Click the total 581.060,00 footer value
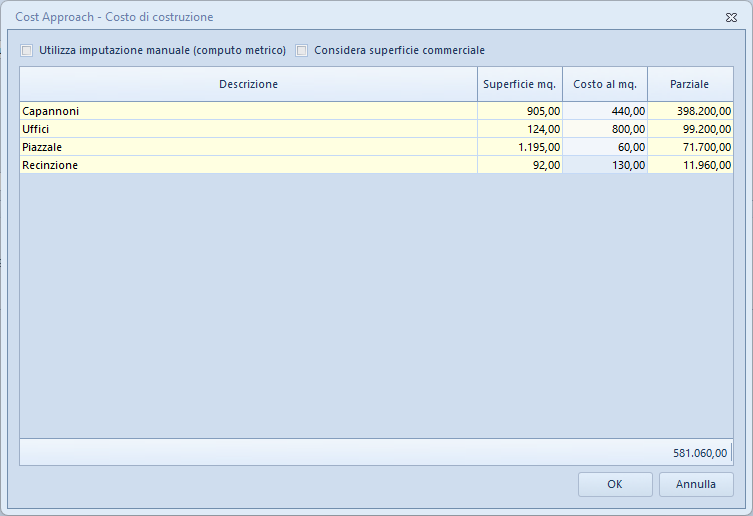The image size is (753, 516). click(700, 453)
